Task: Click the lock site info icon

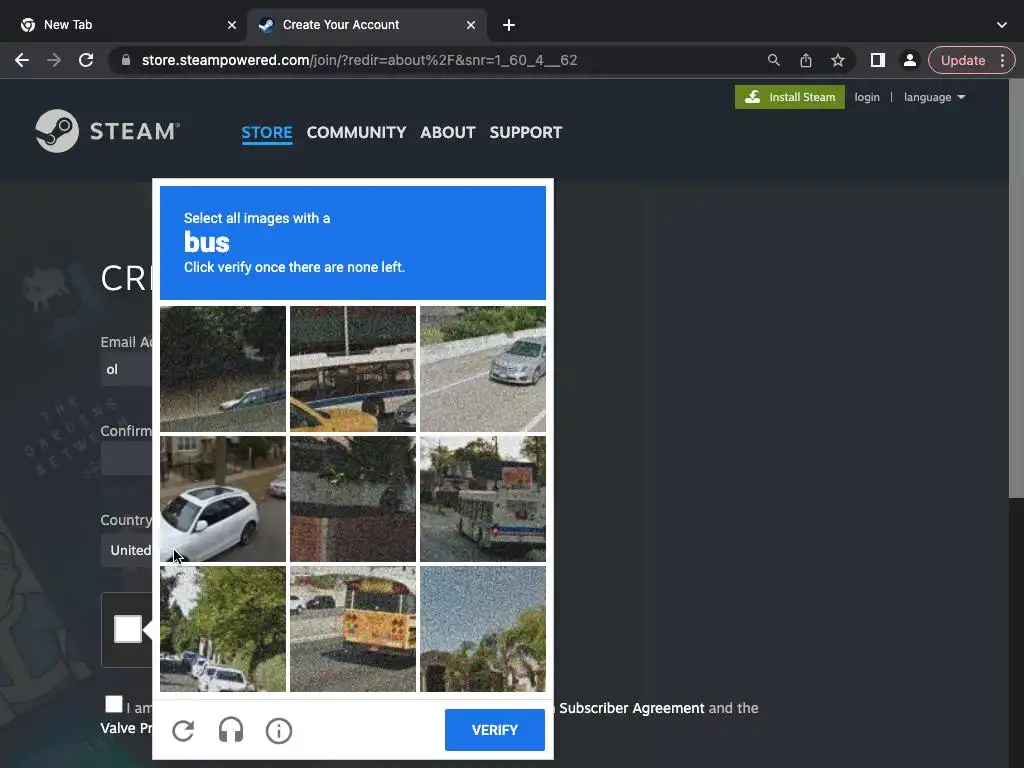Action: (126, 60)
